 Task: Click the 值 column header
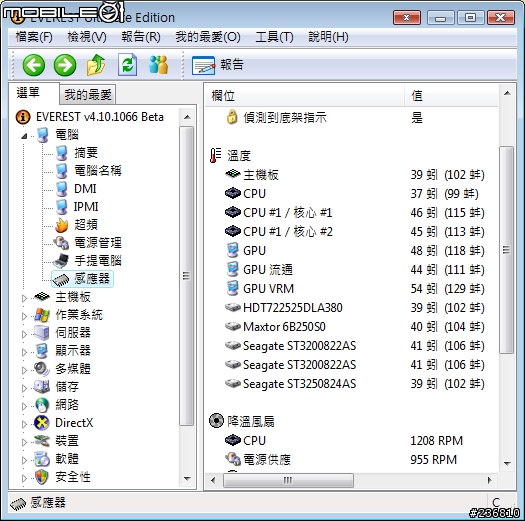coord(451,96)
